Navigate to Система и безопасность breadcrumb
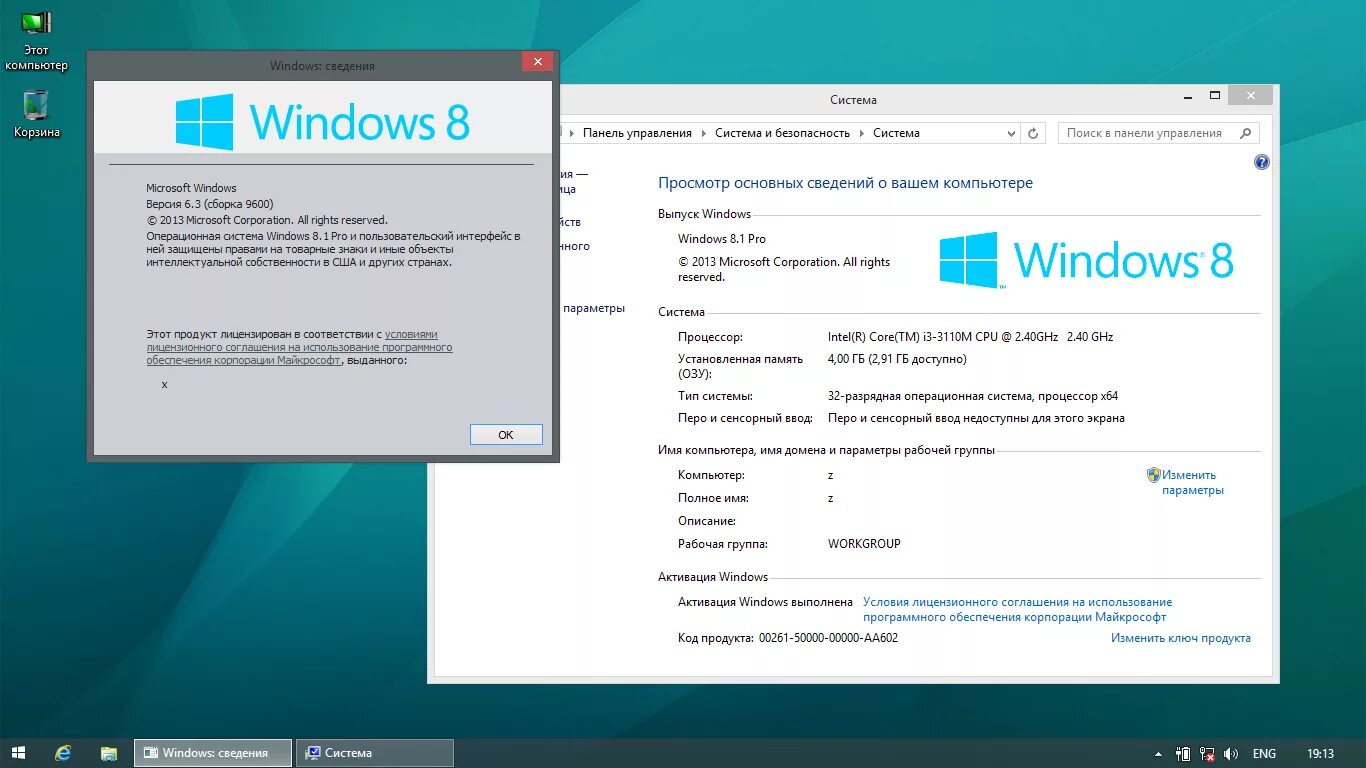 (782, 132)
